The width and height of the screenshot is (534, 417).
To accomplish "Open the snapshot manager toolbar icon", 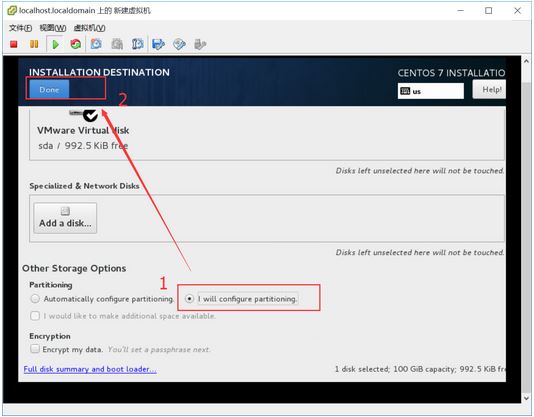I will (138, 44).
